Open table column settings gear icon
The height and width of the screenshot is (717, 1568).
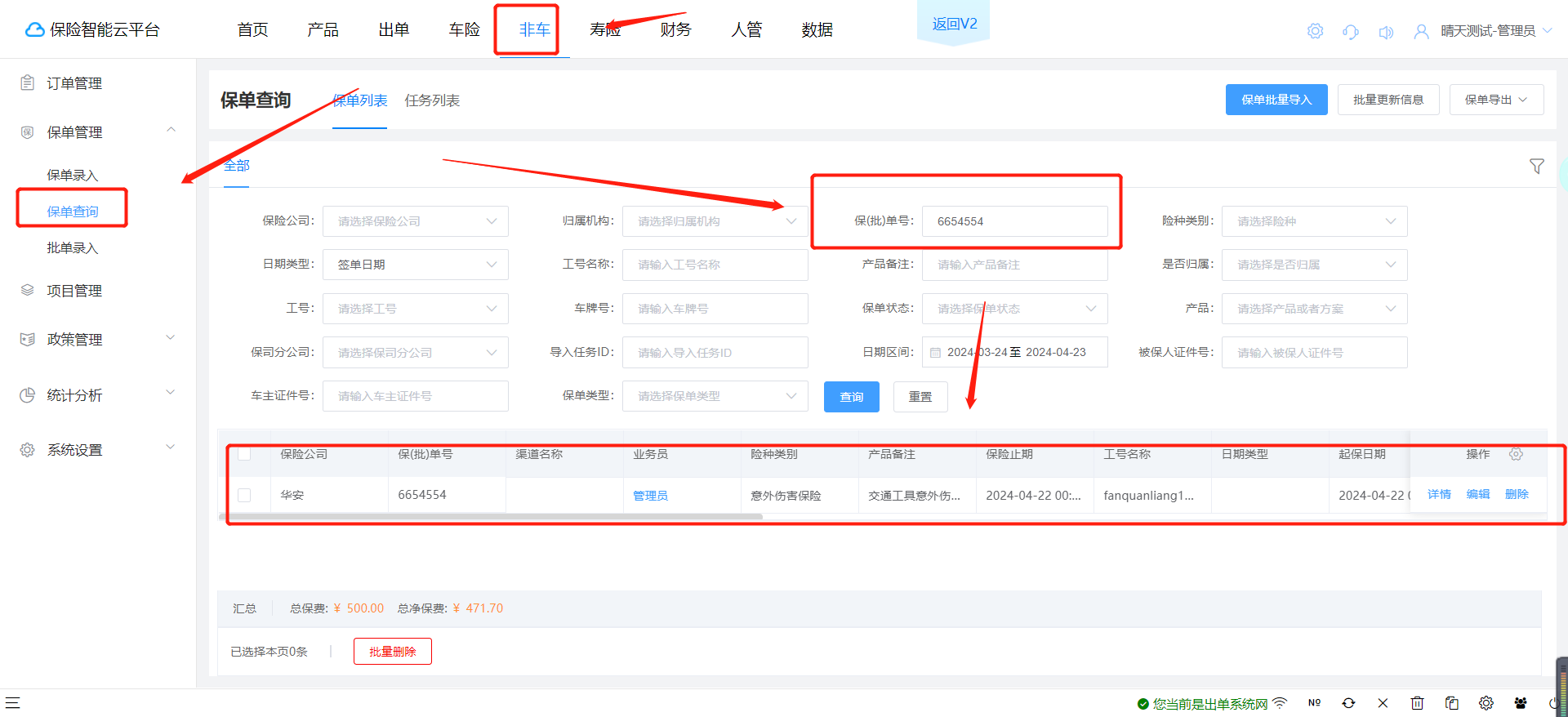1516,454
